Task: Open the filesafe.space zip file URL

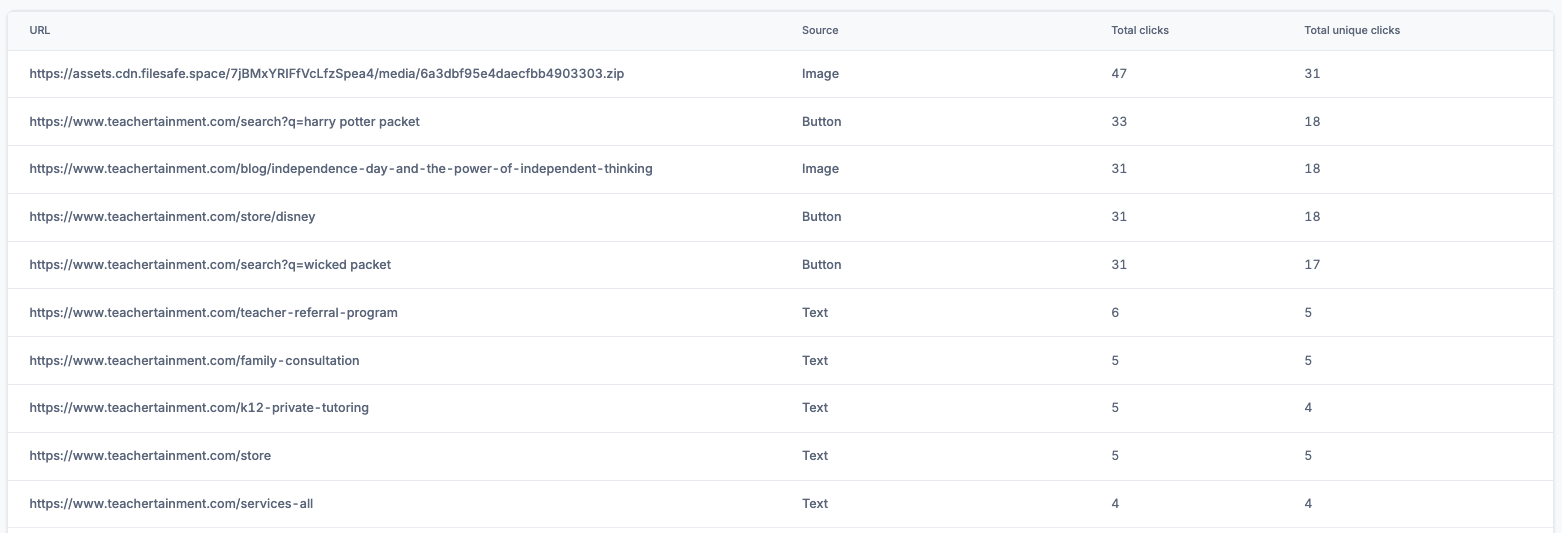Action: coord(327,74)
